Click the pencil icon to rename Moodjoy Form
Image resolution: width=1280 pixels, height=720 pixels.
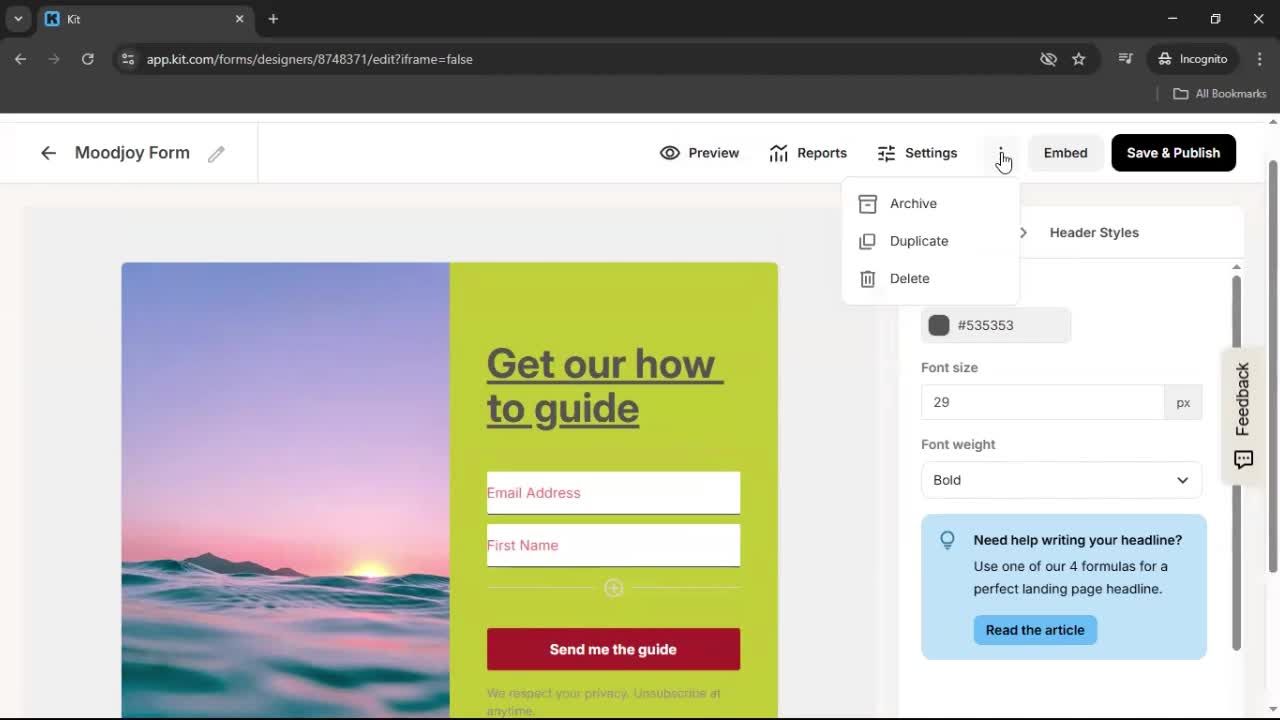coord(216,153)
